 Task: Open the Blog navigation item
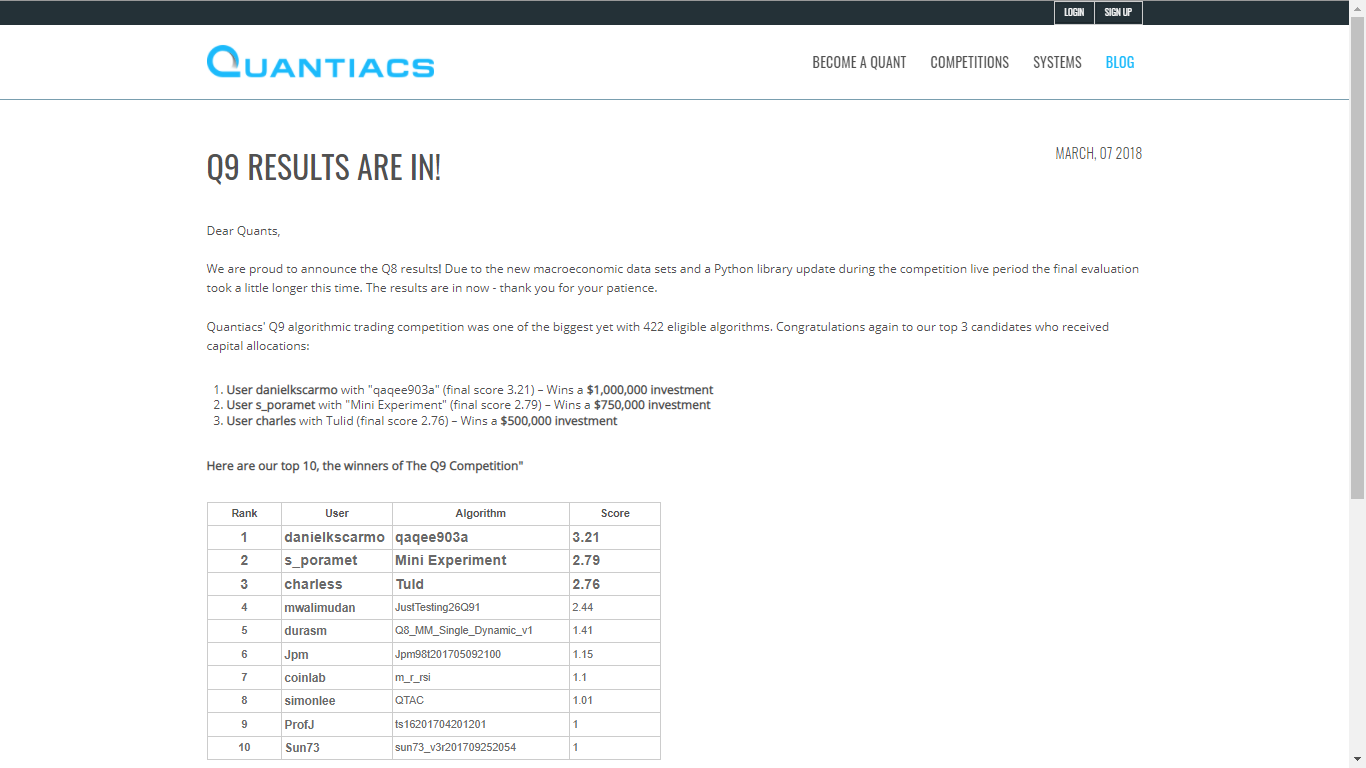coord(1120,62)
